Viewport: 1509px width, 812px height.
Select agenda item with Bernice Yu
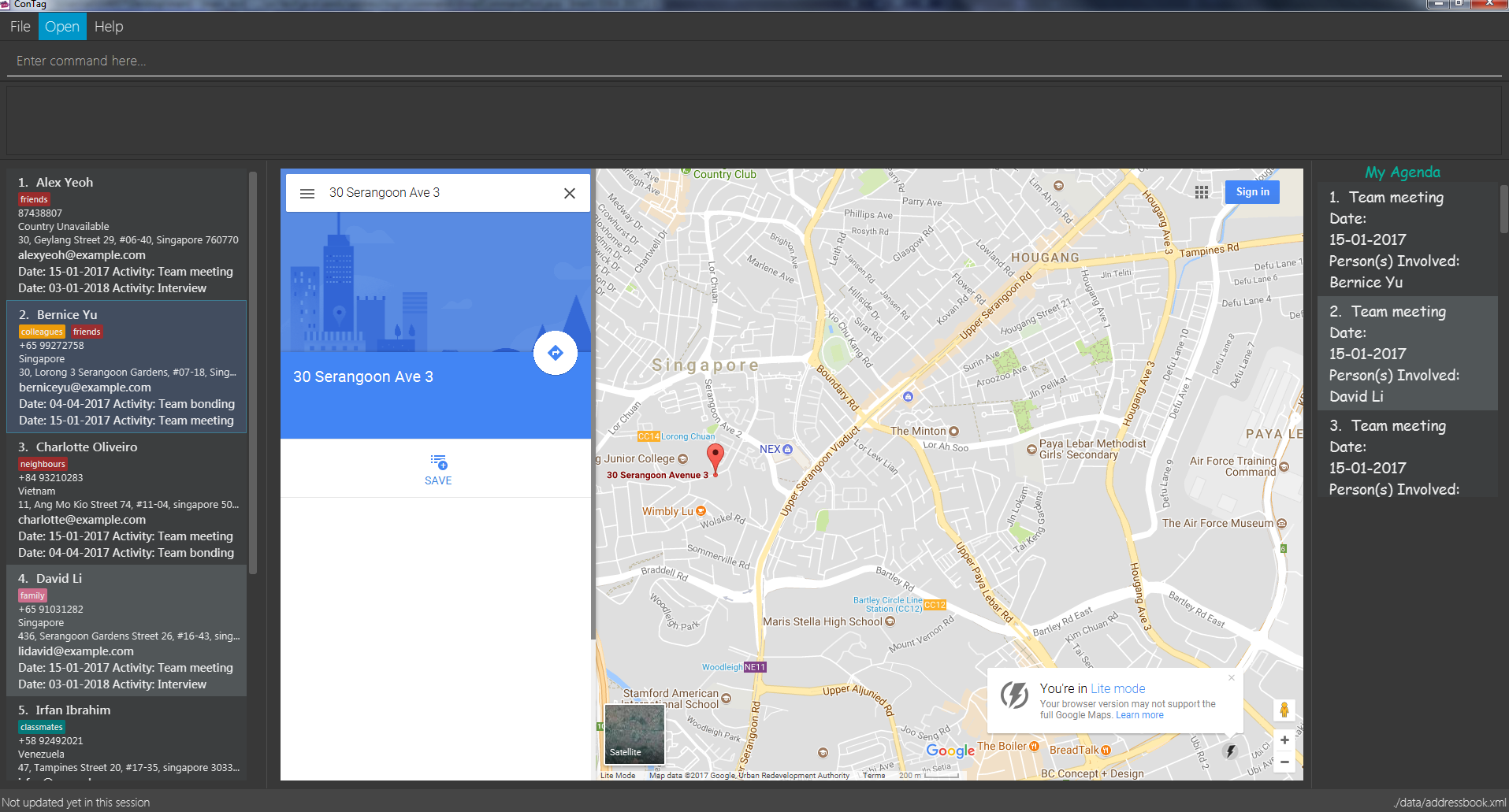(x=1407, y=239)
